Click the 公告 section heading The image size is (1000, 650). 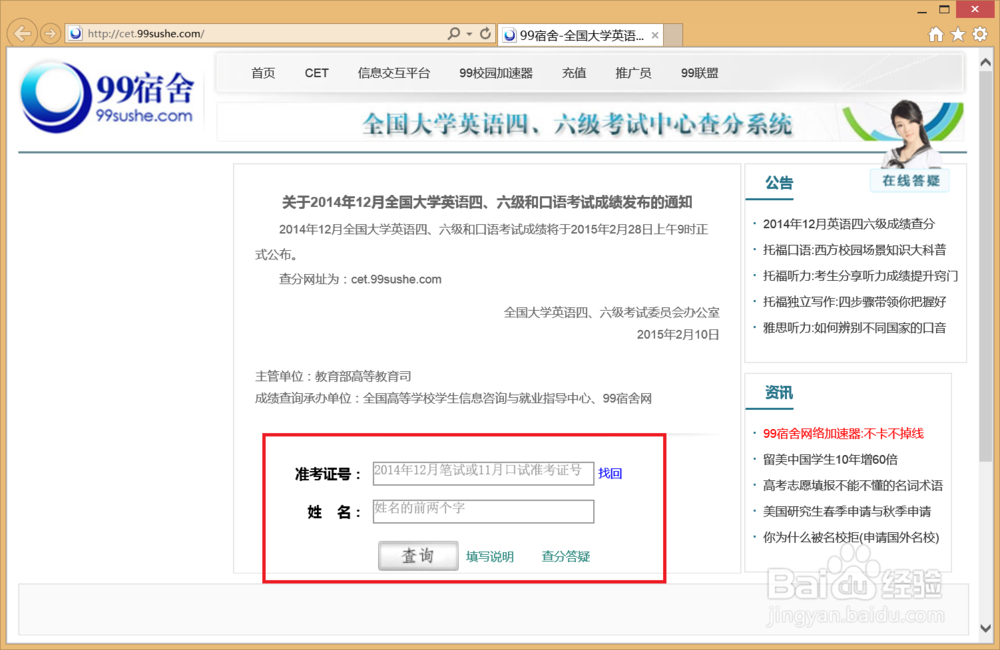tap(779, 183)
